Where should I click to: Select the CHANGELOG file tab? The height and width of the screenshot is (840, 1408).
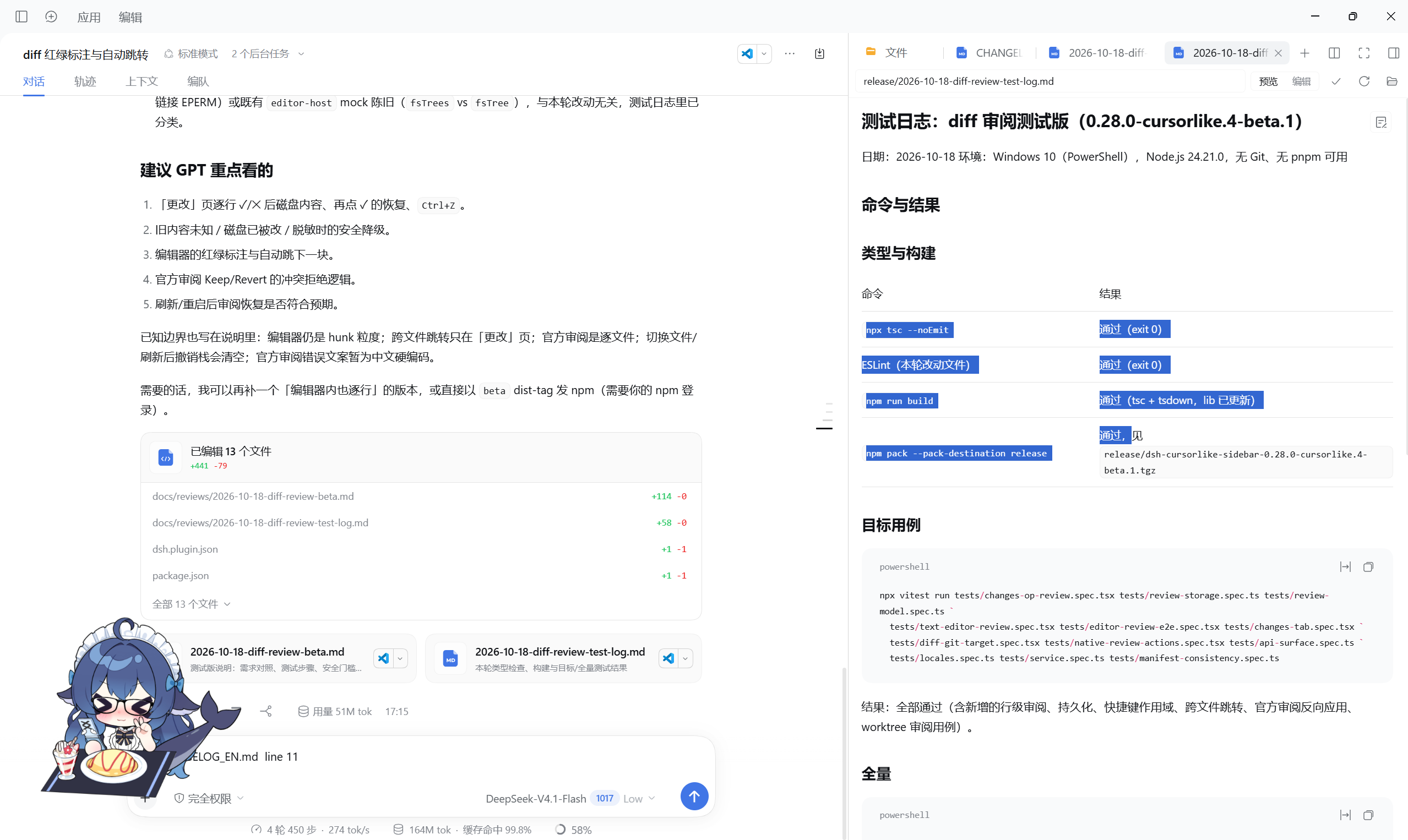click(989, 53)
